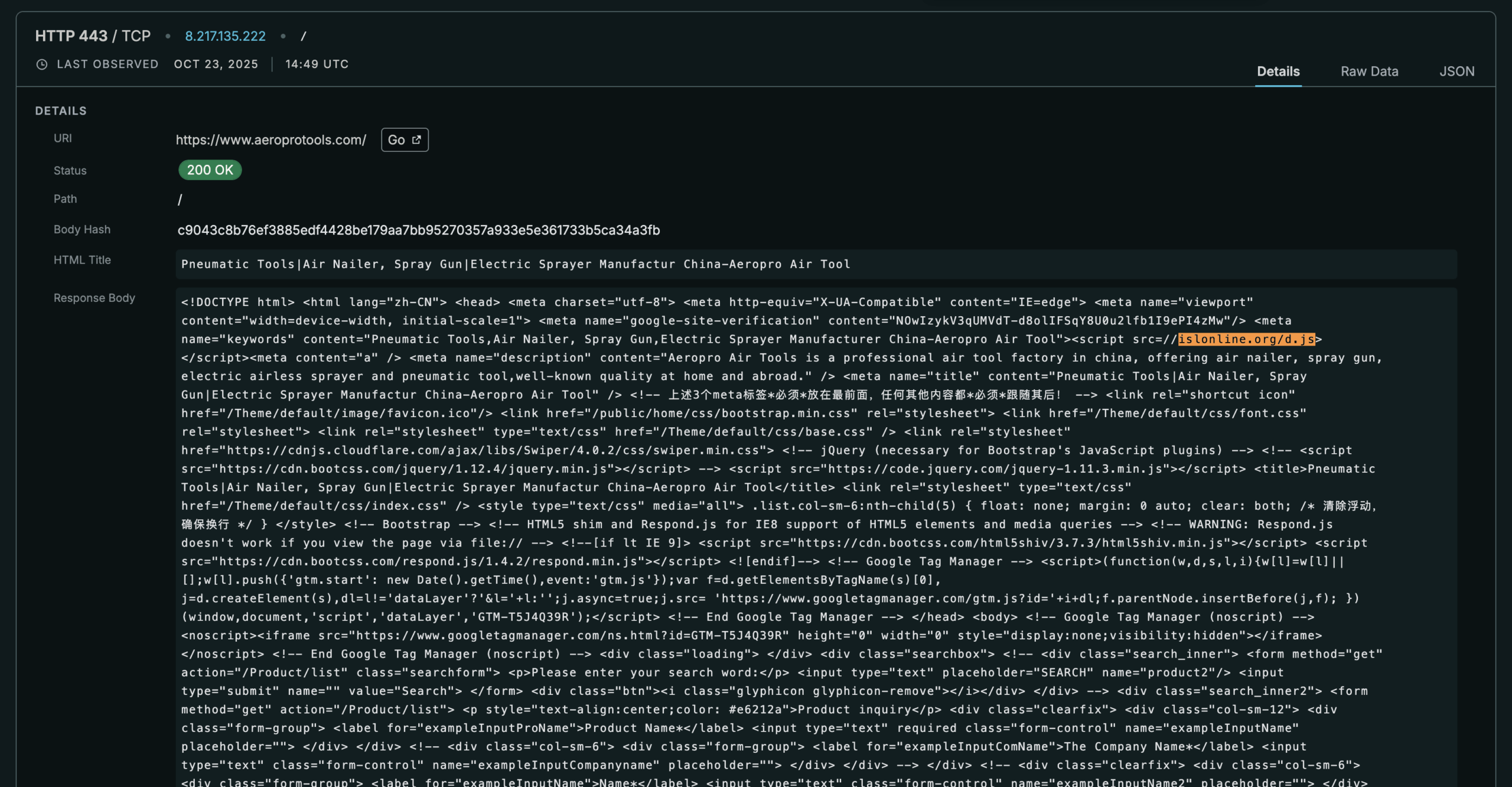Click the HTTP 443 / TCP heading

coord(92,36)
